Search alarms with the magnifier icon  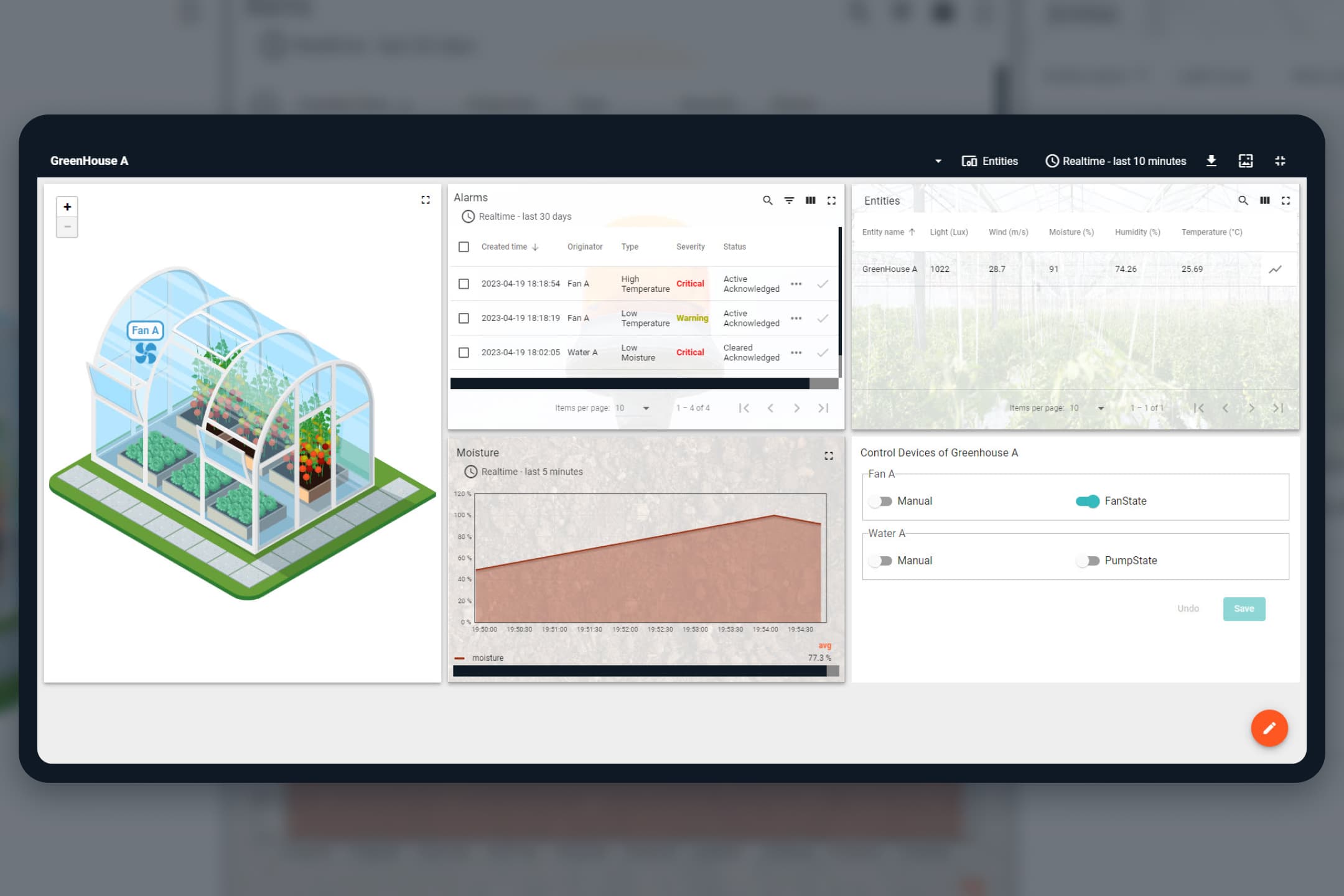pos(768,200)
